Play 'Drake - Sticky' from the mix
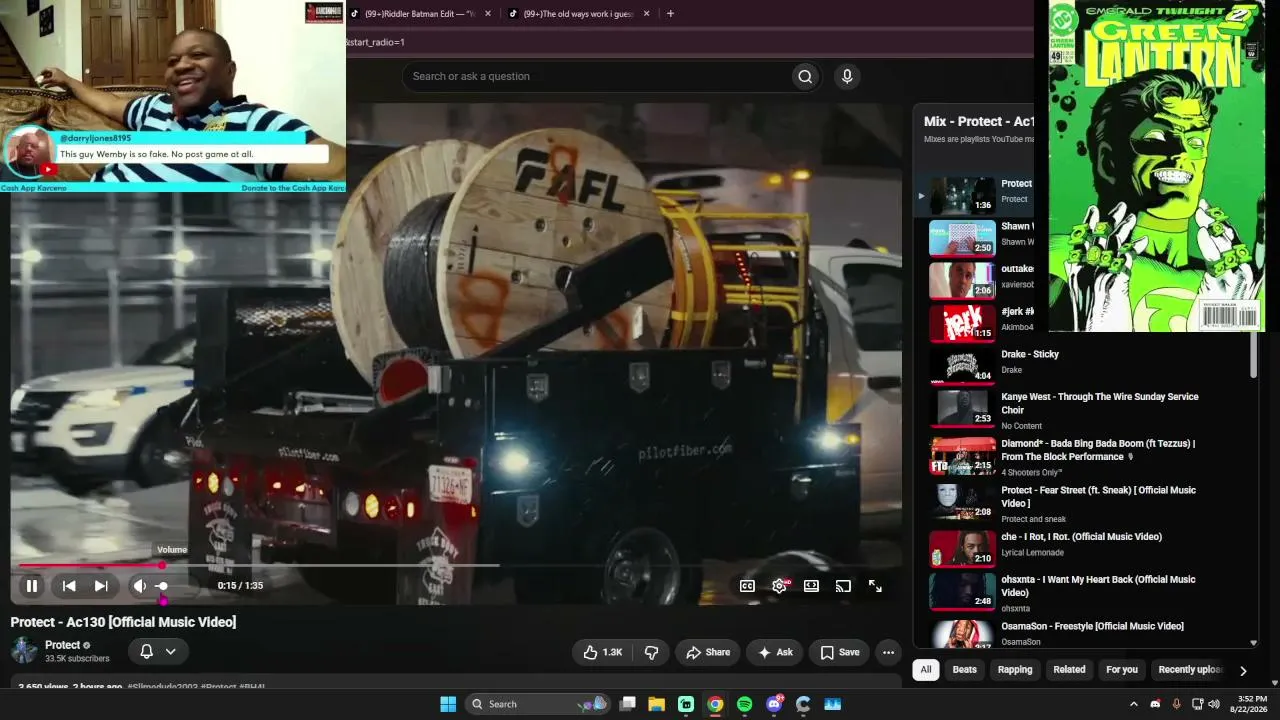The width and height of the screenshot is (1280, 720). point(1030,354)
